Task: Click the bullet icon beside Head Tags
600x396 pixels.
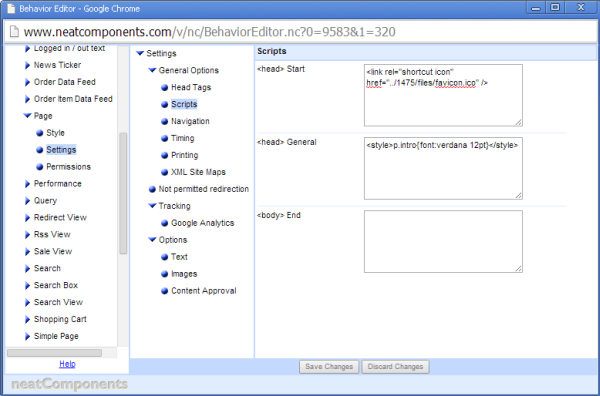Action: coord(165,88)
